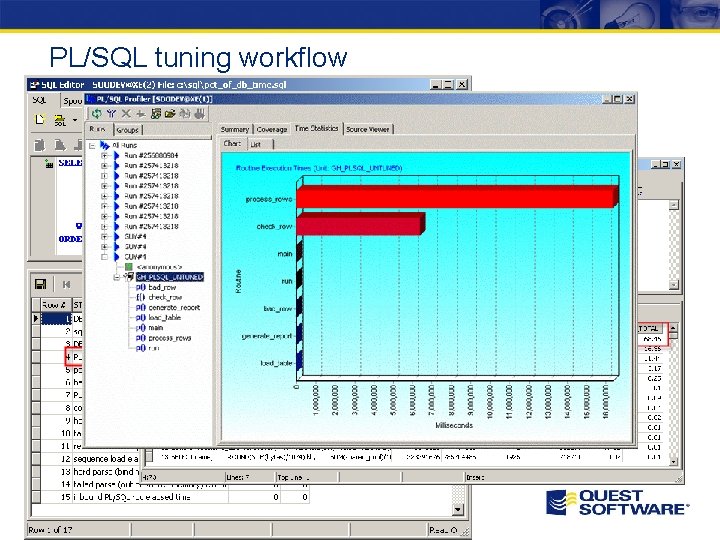The image size is (720, 540).
Task: Click the first-record navigation icon in SQL Editor grid
Action: (66, 285)
